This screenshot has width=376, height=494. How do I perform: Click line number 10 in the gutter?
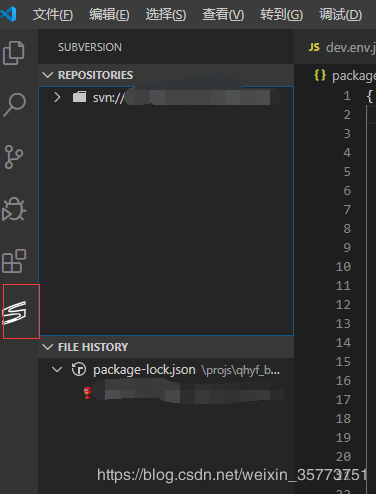[343, 267]
